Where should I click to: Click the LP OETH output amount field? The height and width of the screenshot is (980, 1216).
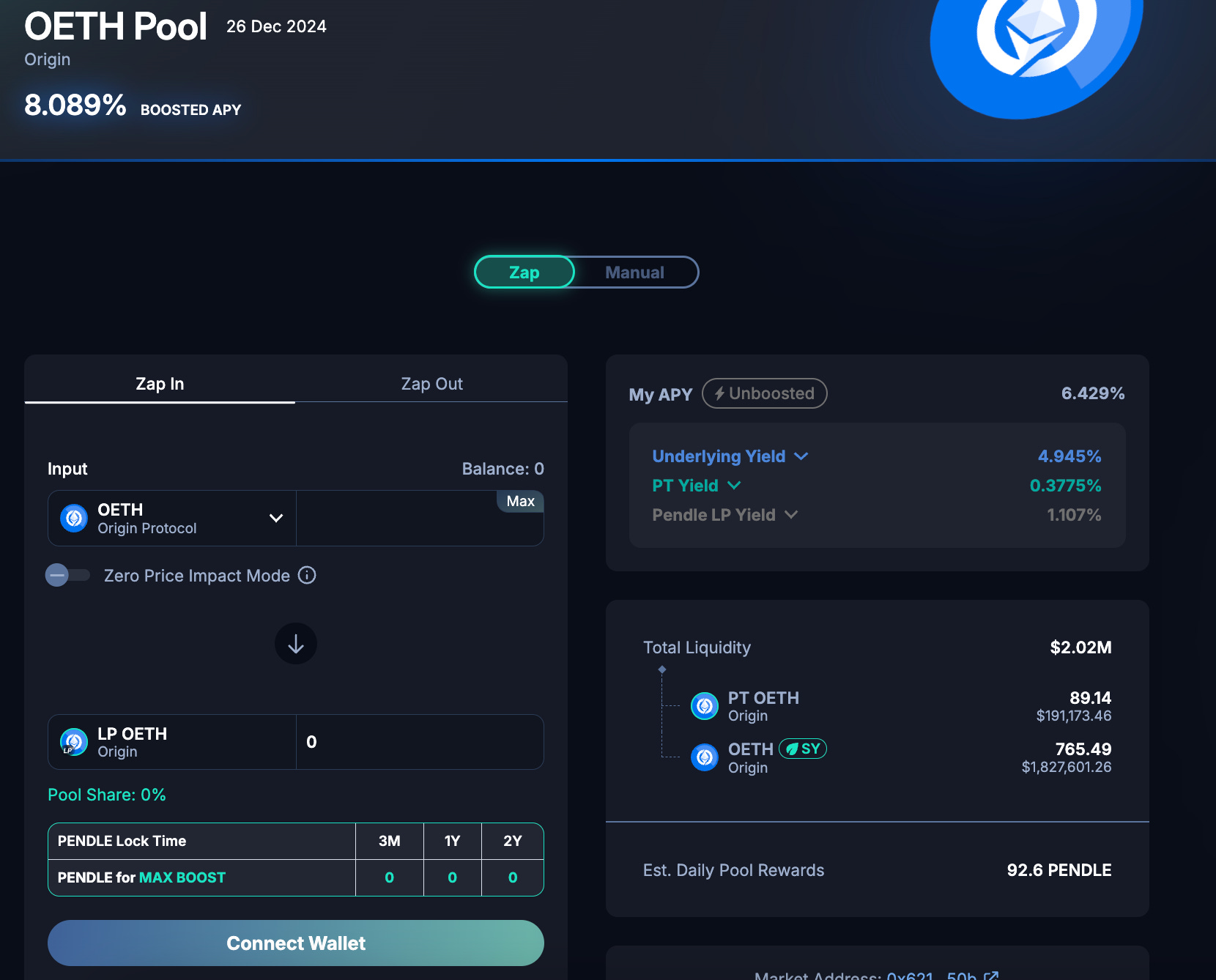tap(420, 742)
